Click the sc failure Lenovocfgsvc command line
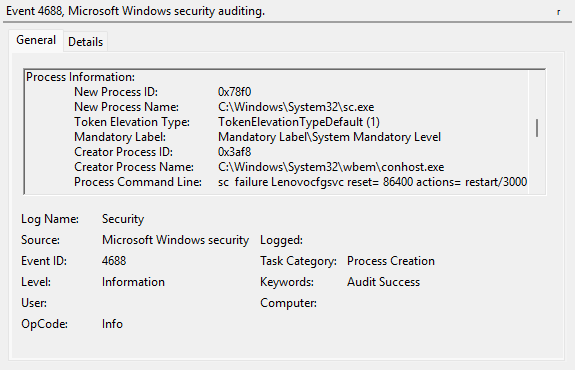 [373, 182]
